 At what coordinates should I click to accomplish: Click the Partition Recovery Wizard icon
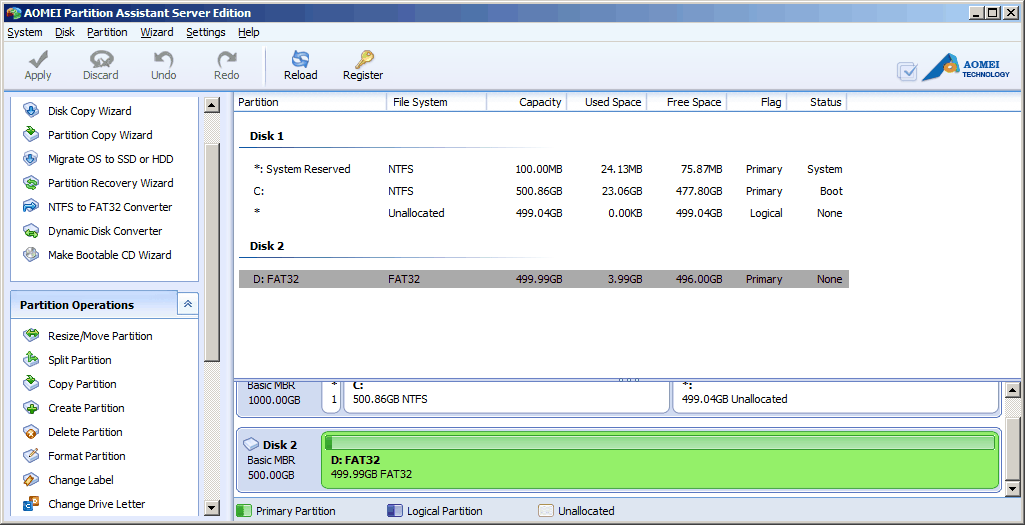[31, 183]
